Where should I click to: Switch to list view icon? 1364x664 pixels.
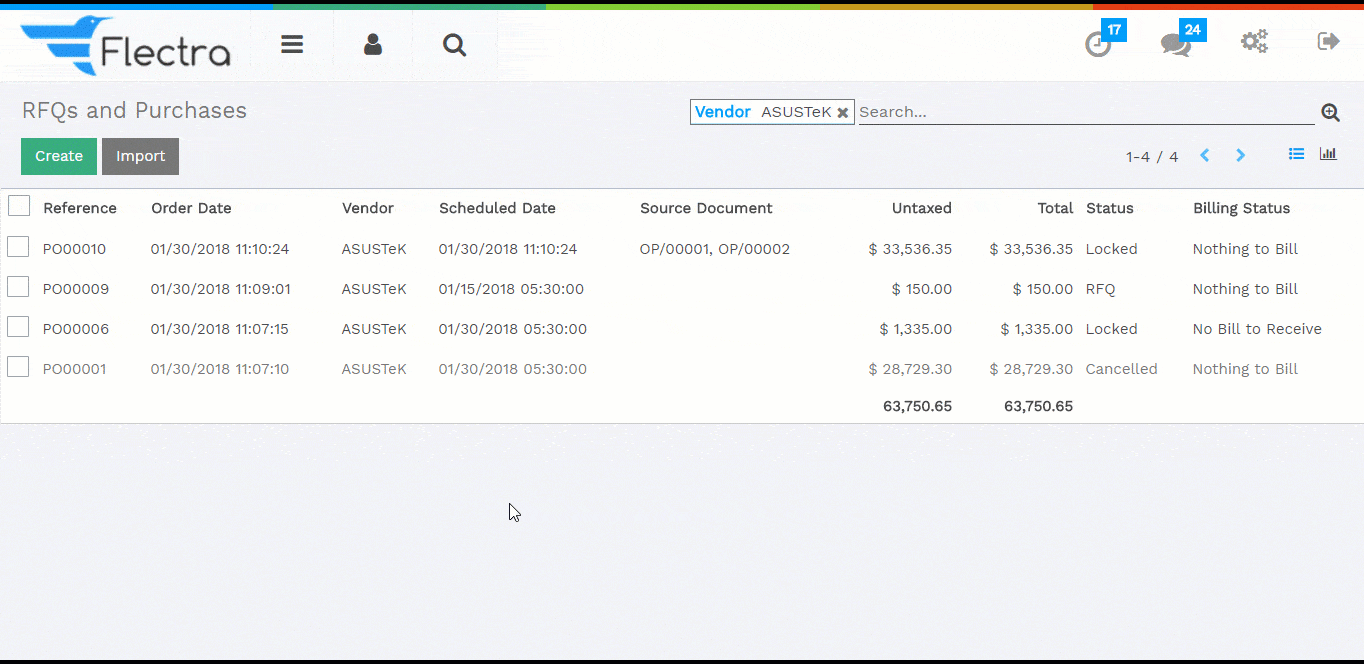pos(1296,154)
